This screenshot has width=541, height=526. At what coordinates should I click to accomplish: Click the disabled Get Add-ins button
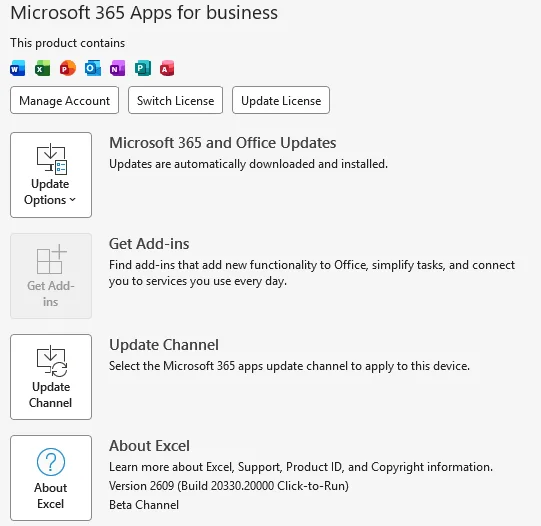point(51,276)
